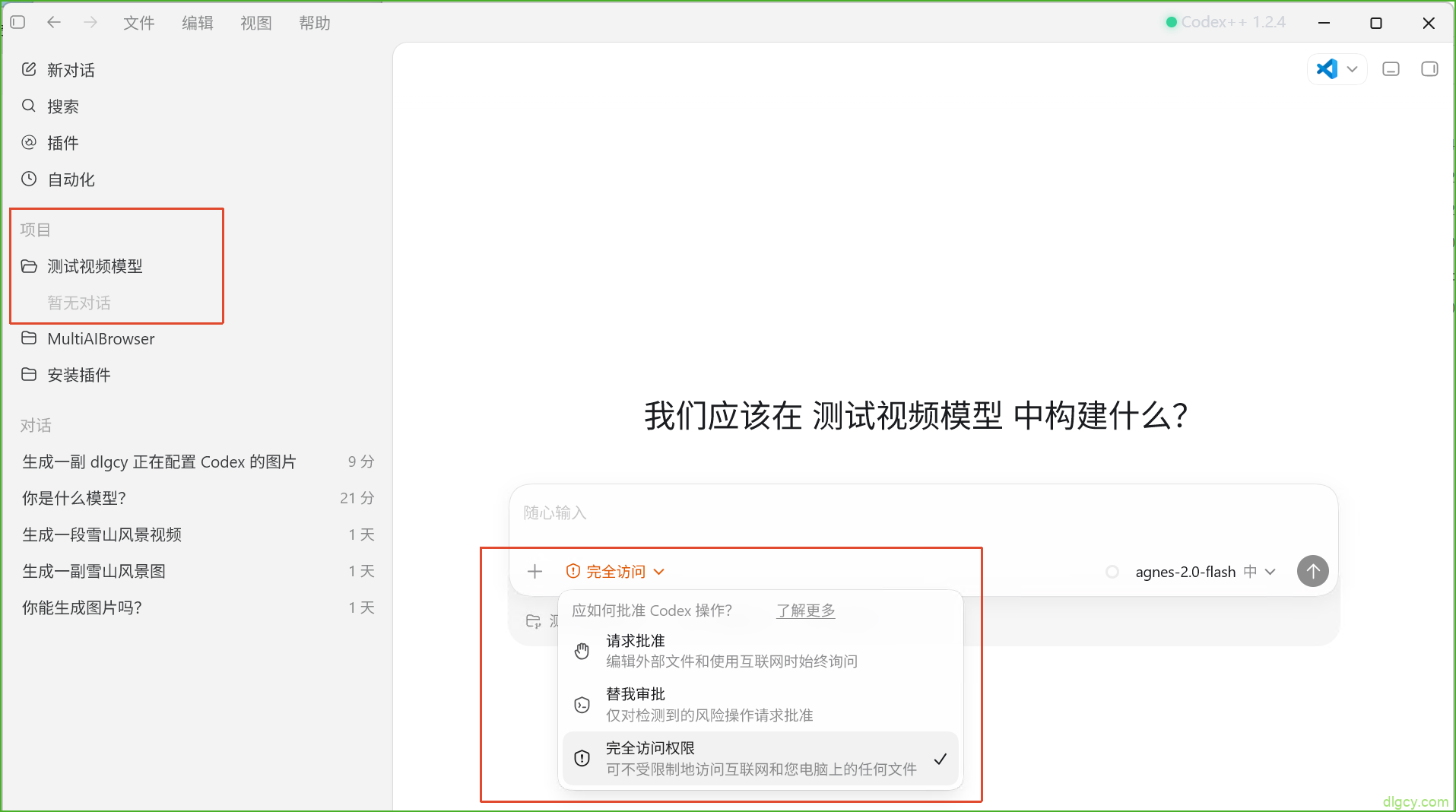This screenshot has width=1456, height=812.
Task: Maximize the Codex window
Action: coord(1376,23)
